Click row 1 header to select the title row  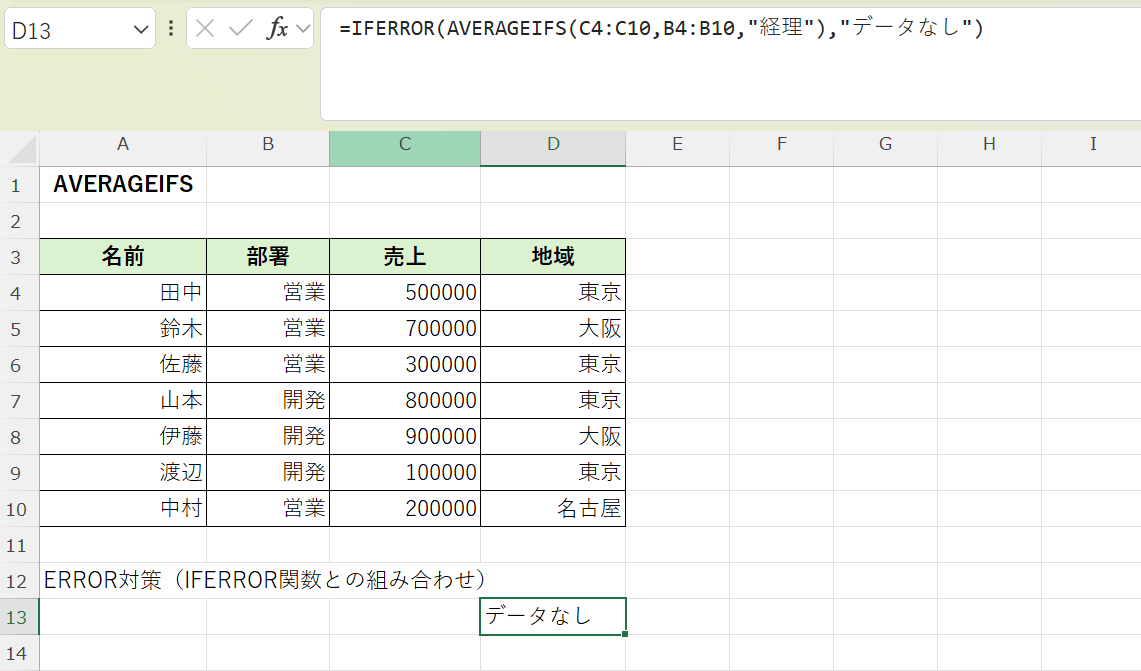(x=18, y=184)
